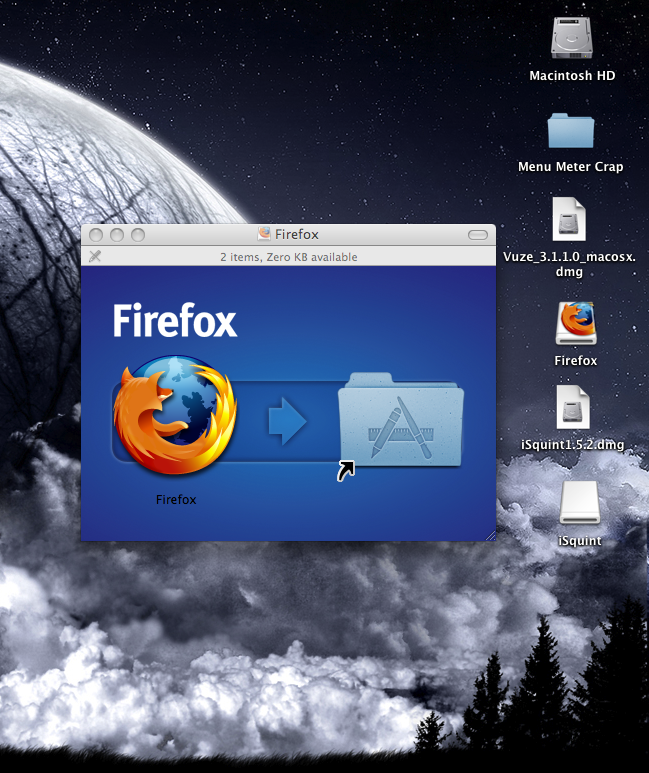Toggle the toolbar with the pill button

click(x=477, y=235)
